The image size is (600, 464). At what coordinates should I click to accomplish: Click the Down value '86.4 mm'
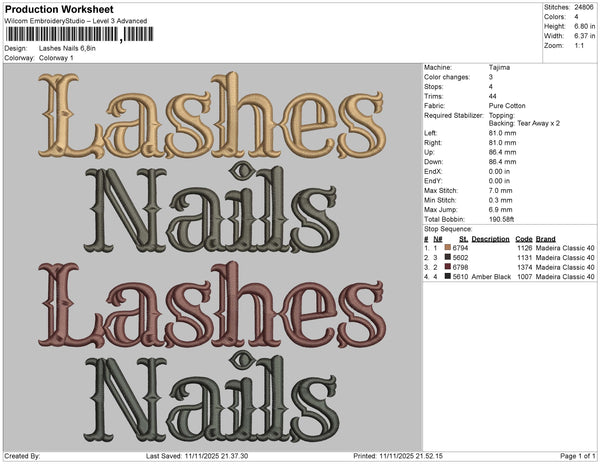point(502,162)
